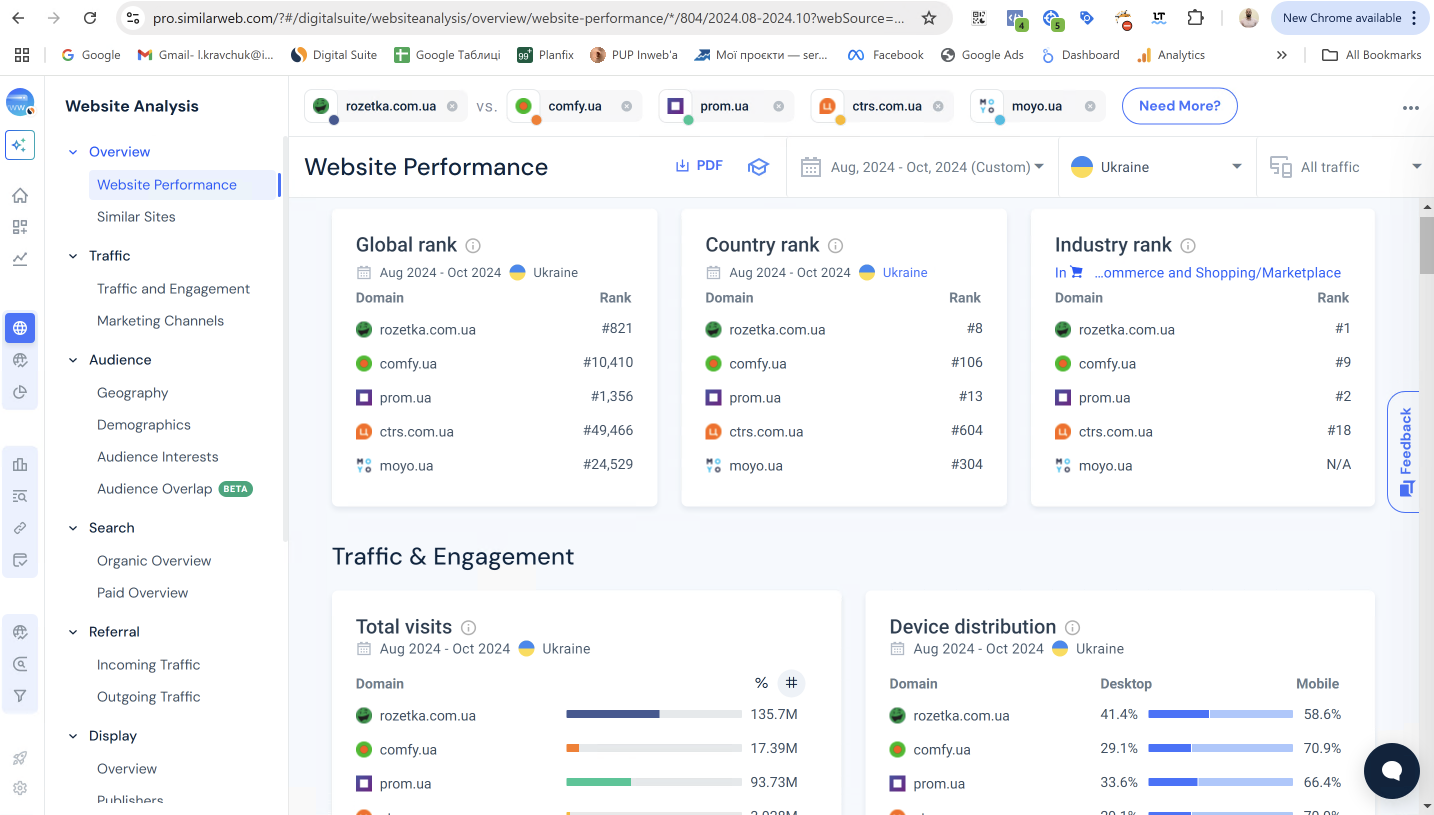Click the settings gear icon in left rail
The height and width of the screenshot is (815, 1434).
coord(20,788)
